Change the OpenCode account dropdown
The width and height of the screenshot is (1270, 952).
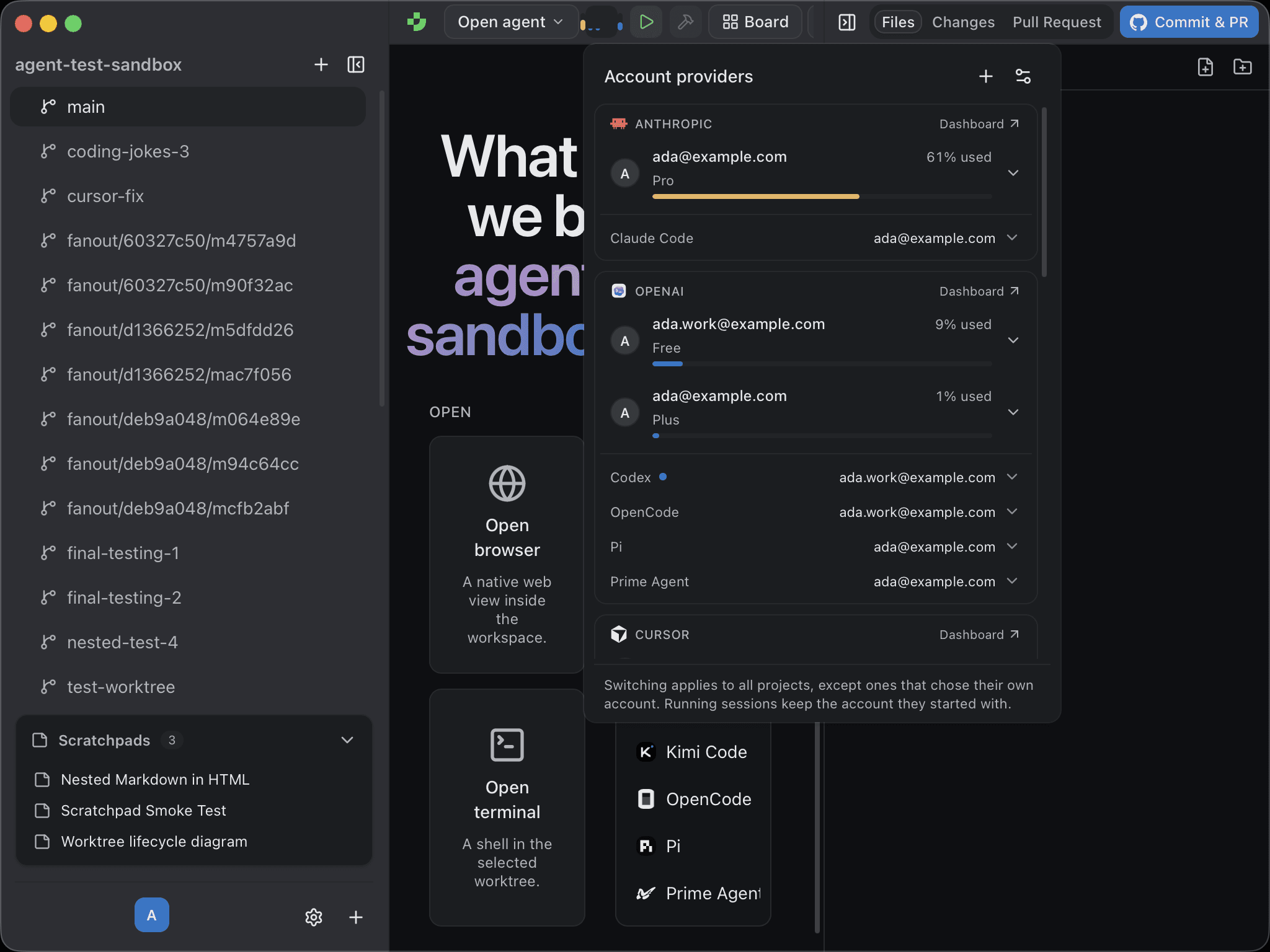pyautogui.click(x=929, y=512)
